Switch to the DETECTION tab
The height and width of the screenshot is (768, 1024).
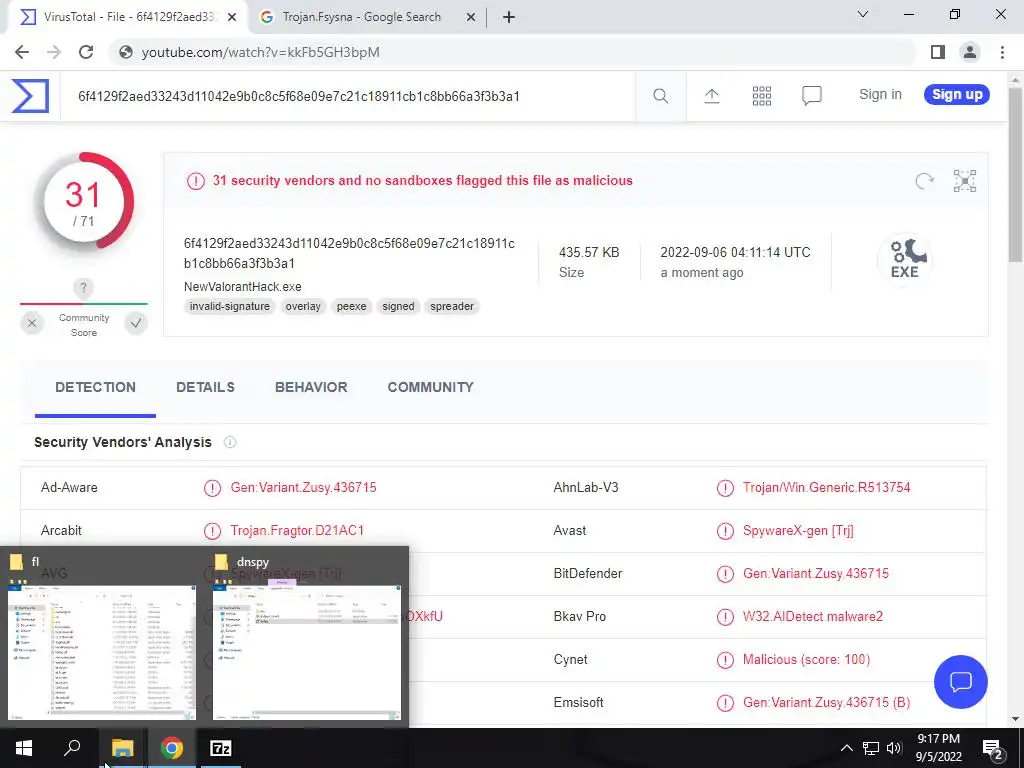(x=95, y=387)
